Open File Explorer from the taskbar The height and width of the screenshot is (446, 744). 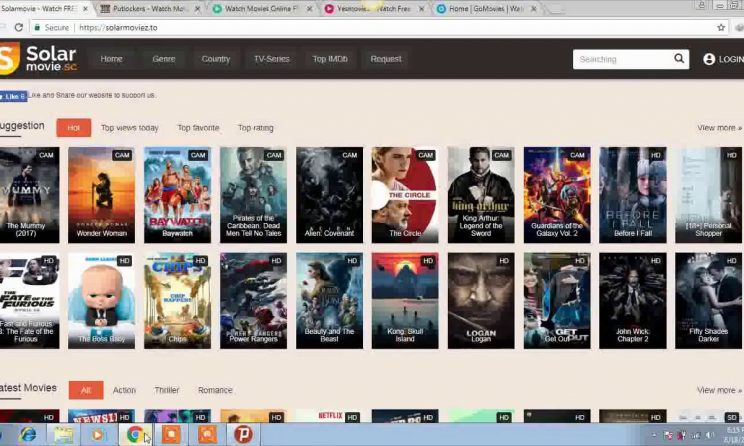coord(63,434)
